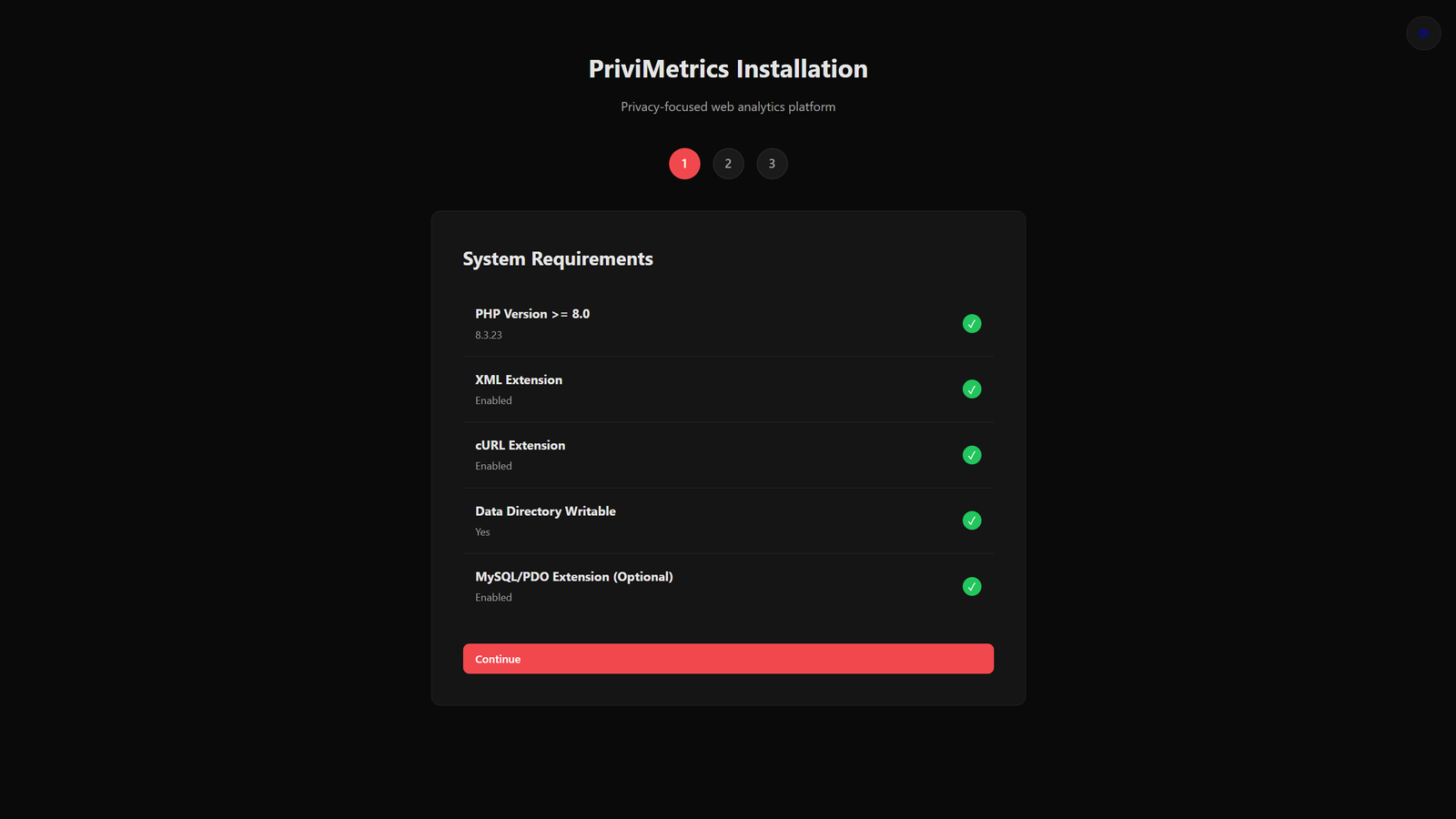The width and height of the screenshot is (1456, 819).
Task: Select the red step 1 indicator
Action: [684, 164]
